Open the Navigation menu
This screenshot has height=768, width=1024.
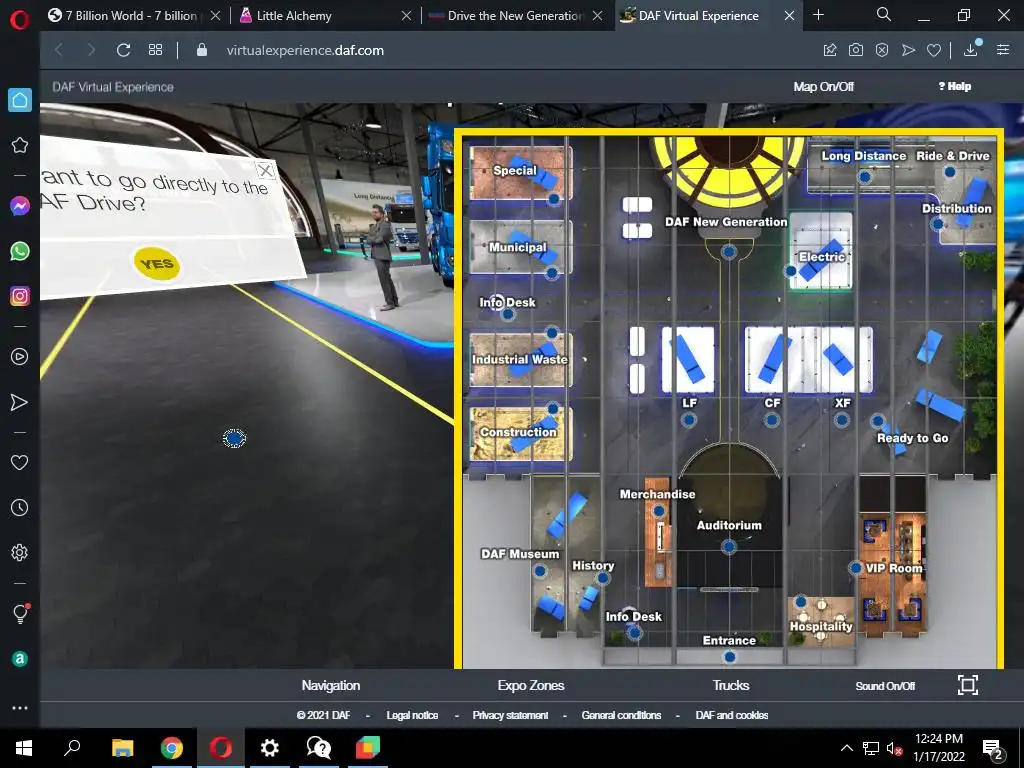click(330, 686)
